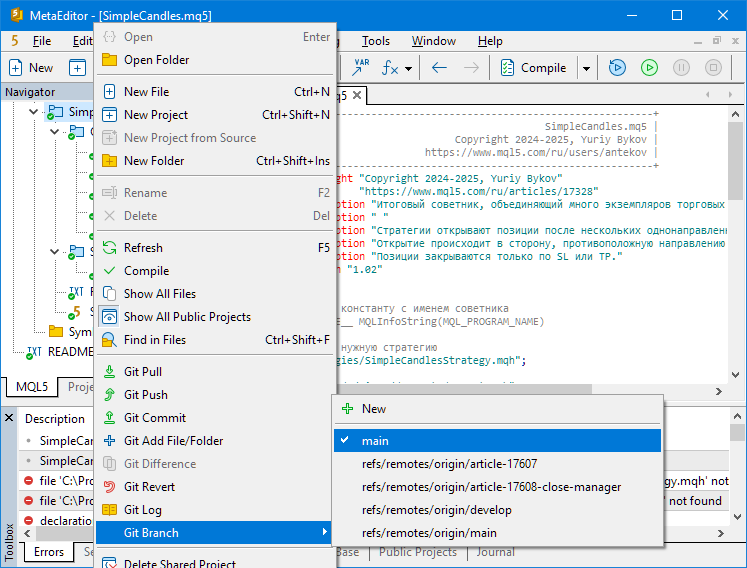This screenshot has width=747, height=568.
Task: Switch to the MQL5 navigator tab
Action: click(32, 386)
